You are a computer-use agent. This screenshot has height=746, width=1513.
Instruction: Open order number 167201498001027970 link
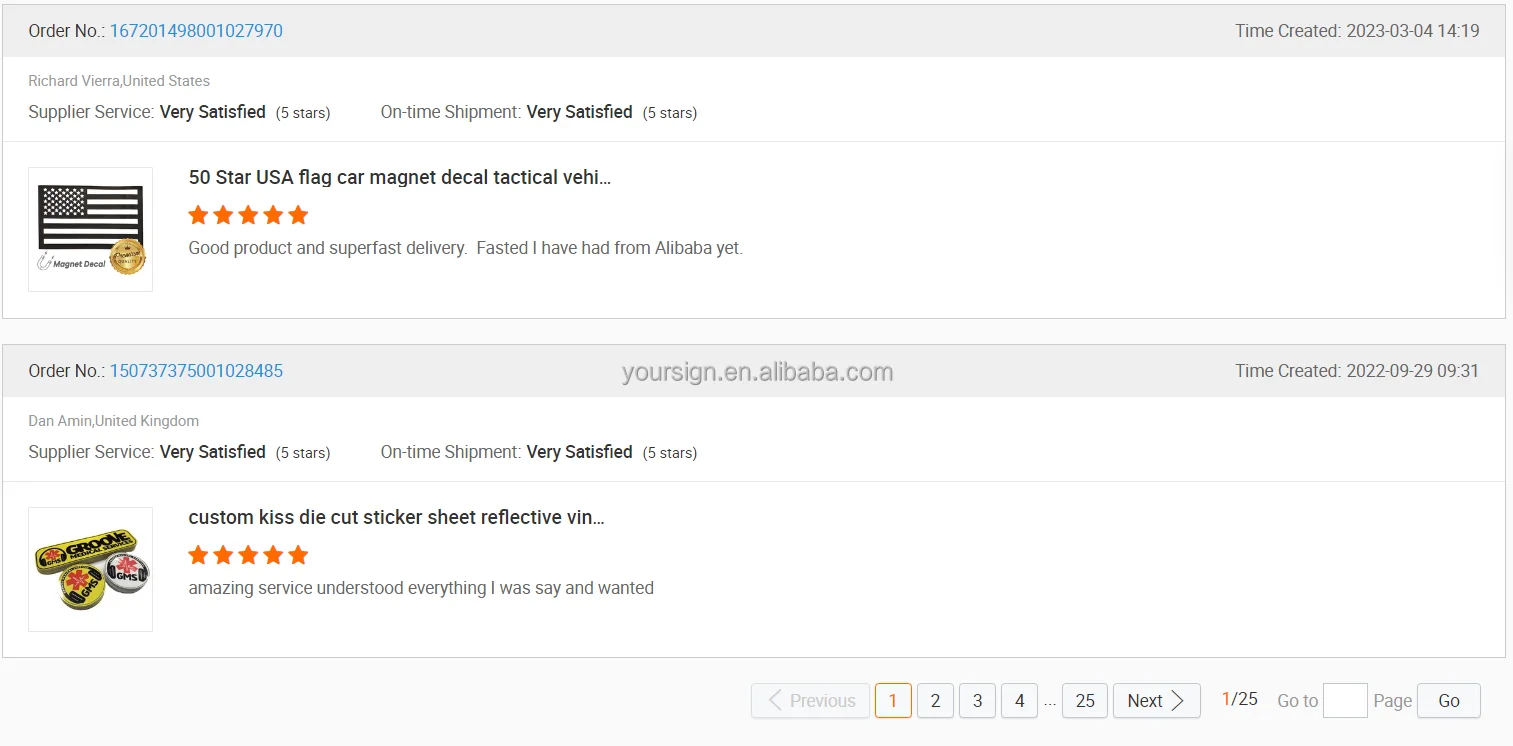coord(196,31)
